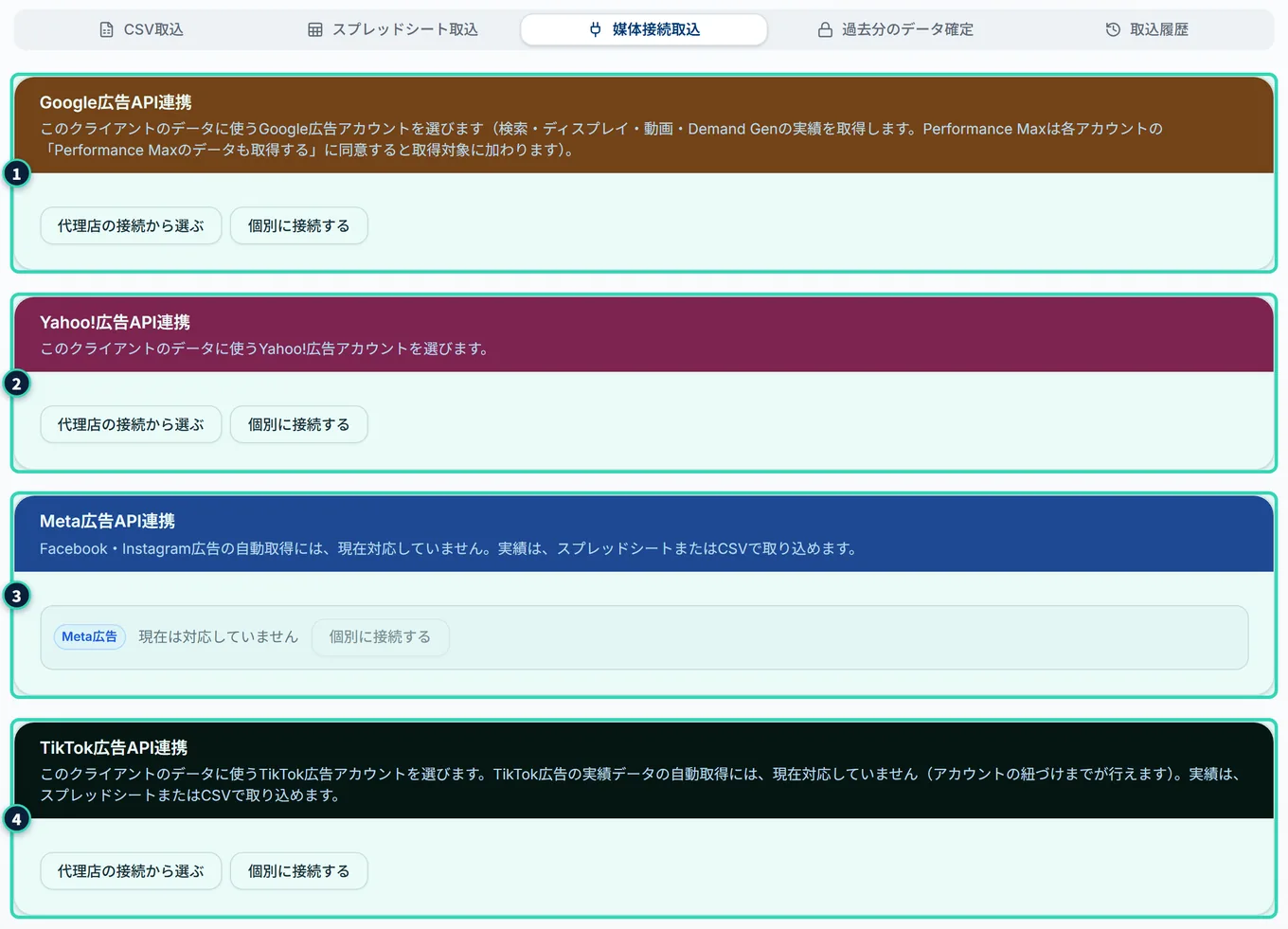The image size is (1288, 929).
Task: Click the history clock icon
Action: (x=1113, y=29)
